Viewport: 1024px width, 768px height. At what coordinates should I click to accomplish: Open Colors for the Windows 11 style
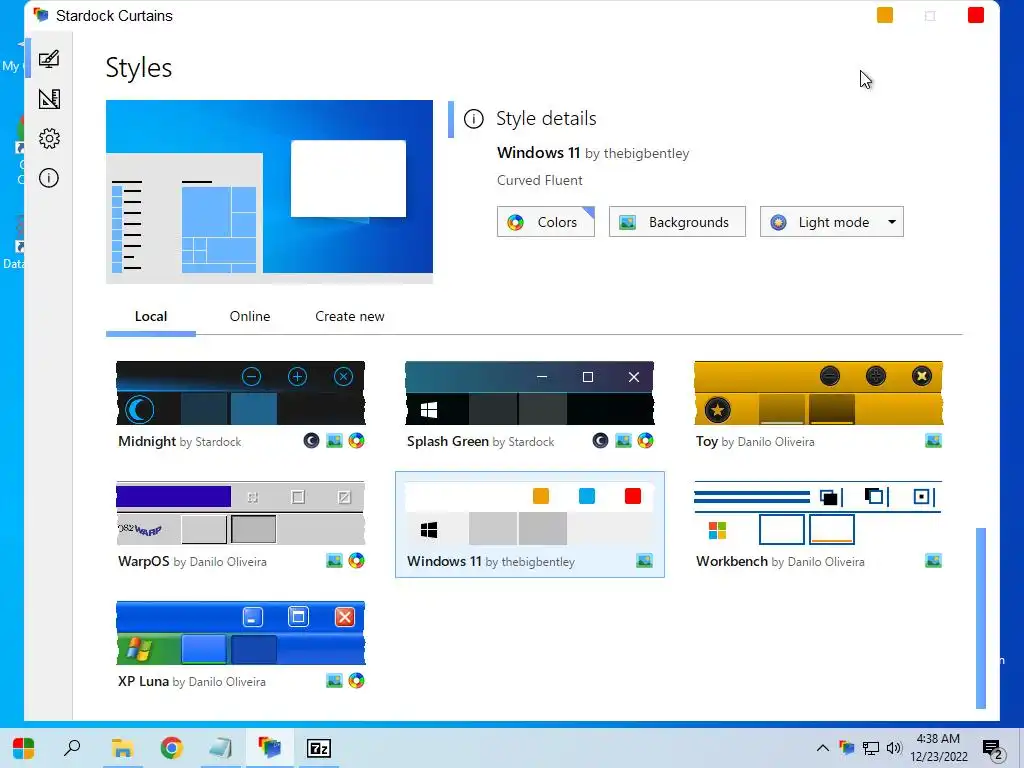[x=545, y=222]
